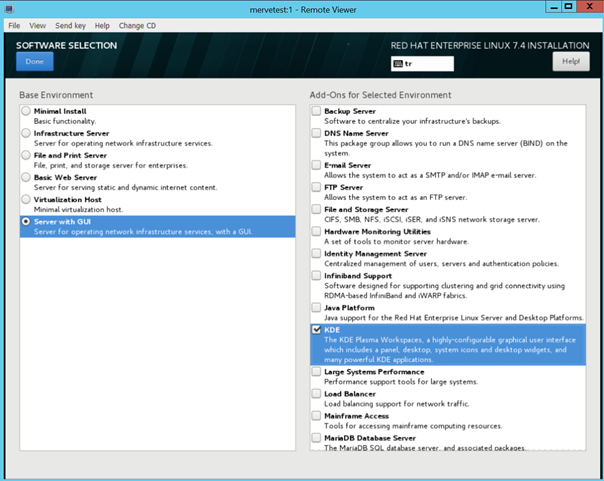Click the Remote Viewer app icon in title bar
The image size is (604, 481).
click(9, 8)
